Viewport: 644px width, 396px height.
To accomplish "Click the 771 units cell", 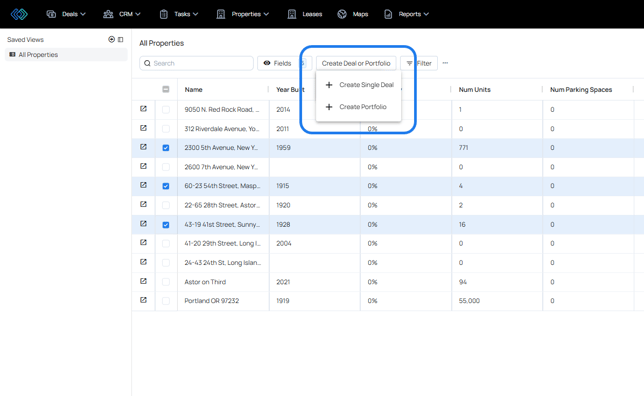I will click(x=497, y=148).
